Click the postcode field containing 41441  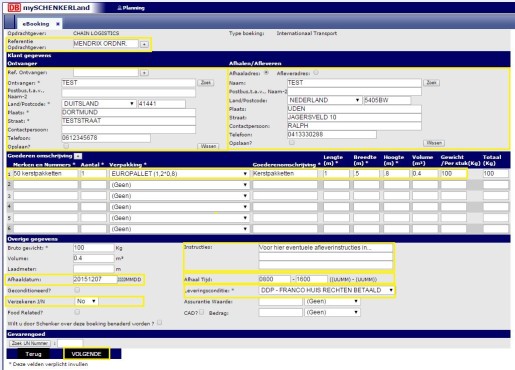point(162,104)
